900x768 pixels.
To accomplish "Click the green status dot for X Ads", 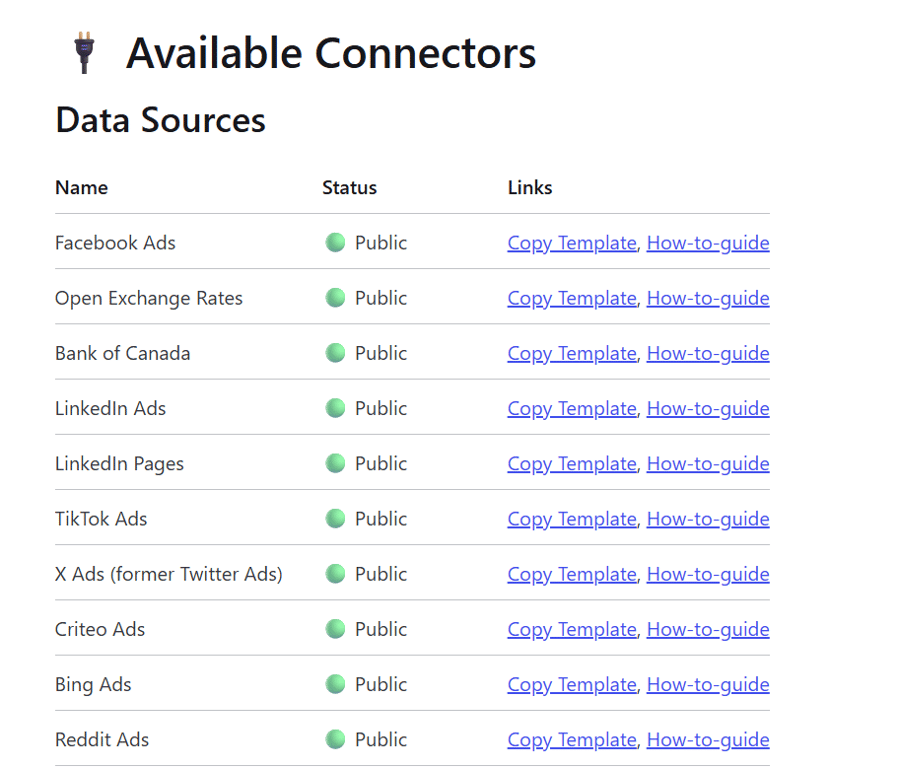I will point(335,574).
